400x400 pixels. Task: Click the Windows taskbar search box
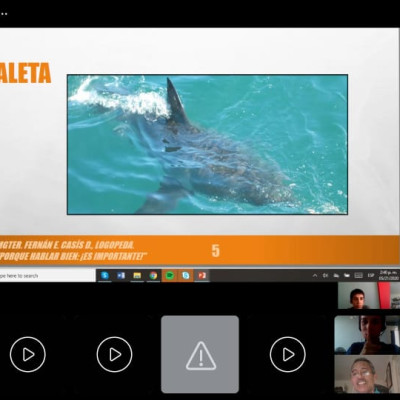tap(47, 276)
